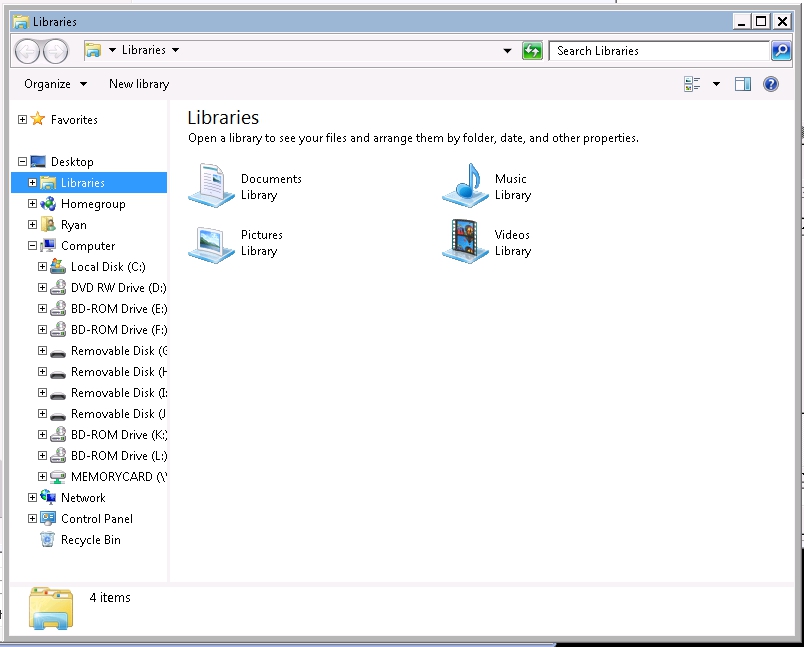The width and height of the screenshot is (804, 647).
Task: Toggle the preview pane button
Action: [742, 84]
